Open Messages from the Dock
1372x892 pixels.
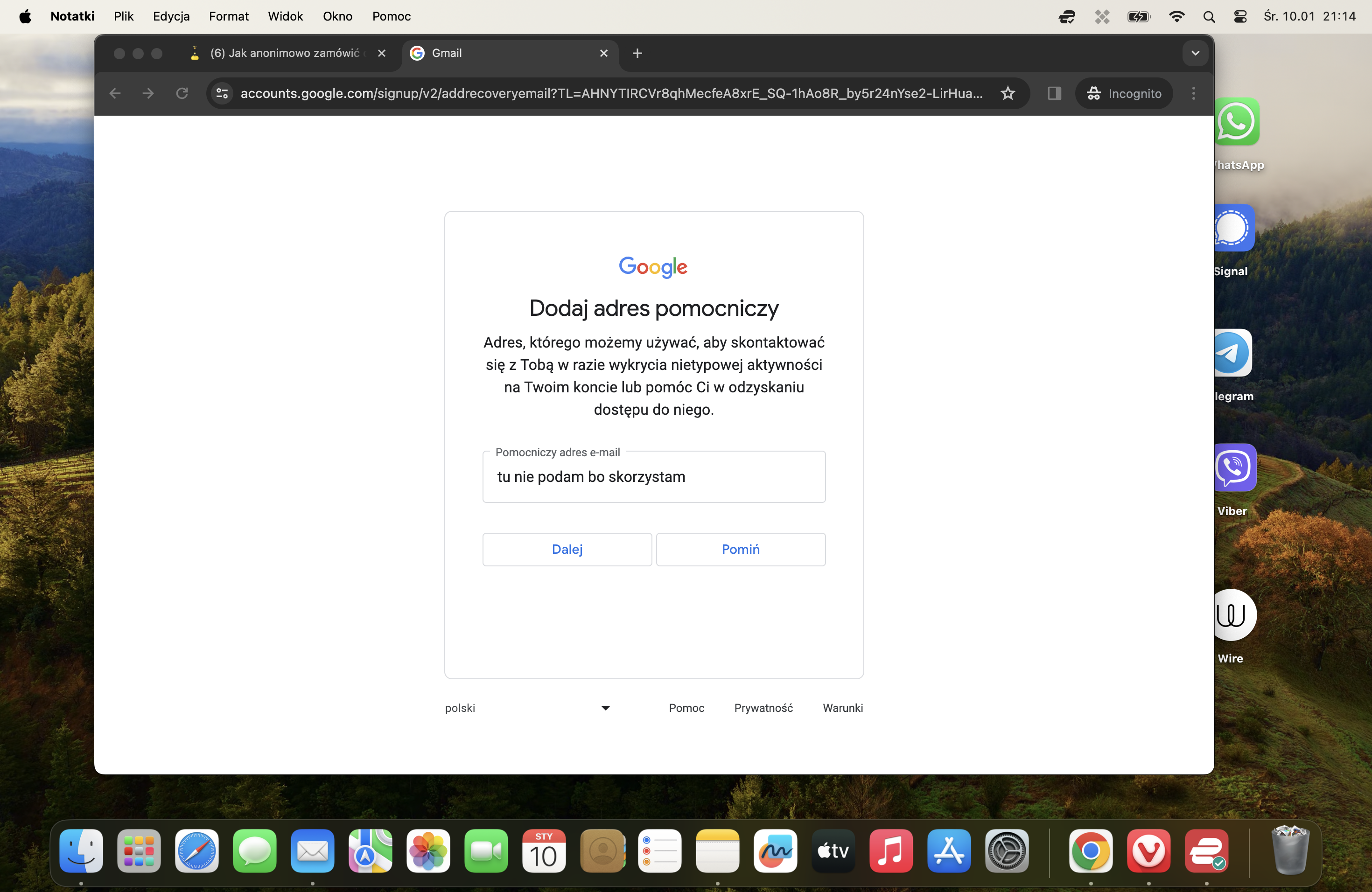[254, 850]
